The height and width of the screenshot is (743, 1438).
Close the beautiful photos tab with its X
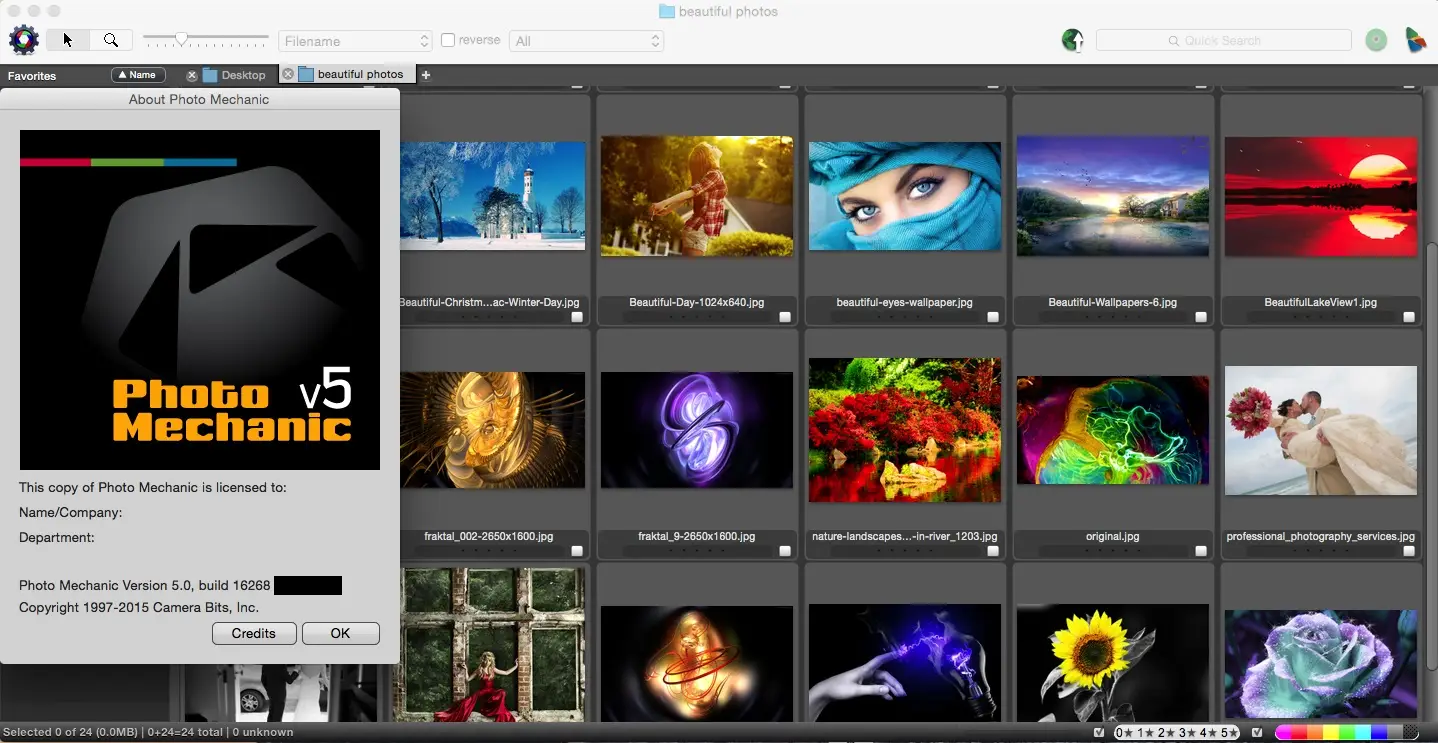pos(288,74)
